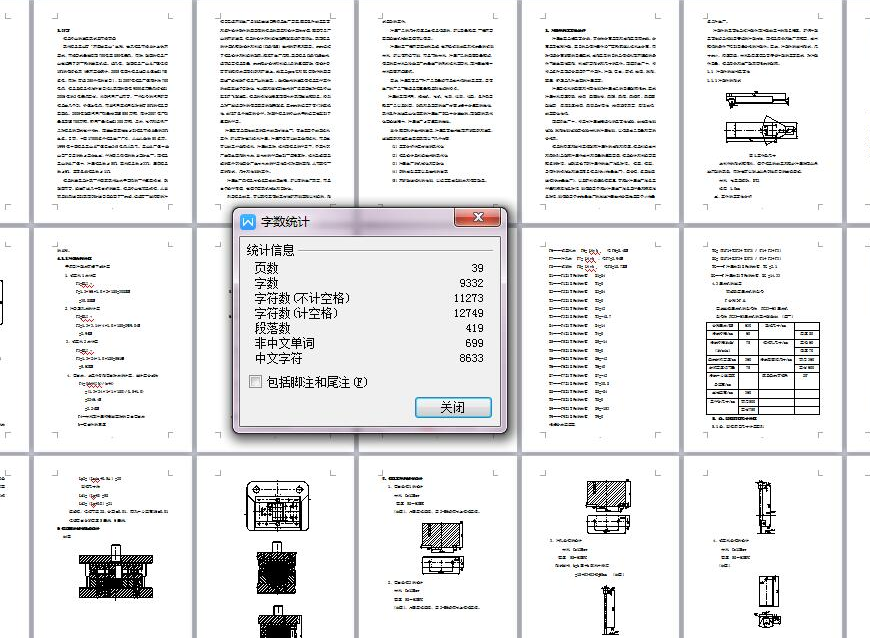Select 字符数(不计空格) value 11273
The height and width of the screenshot is (638, 870).
tap(468, 298)
